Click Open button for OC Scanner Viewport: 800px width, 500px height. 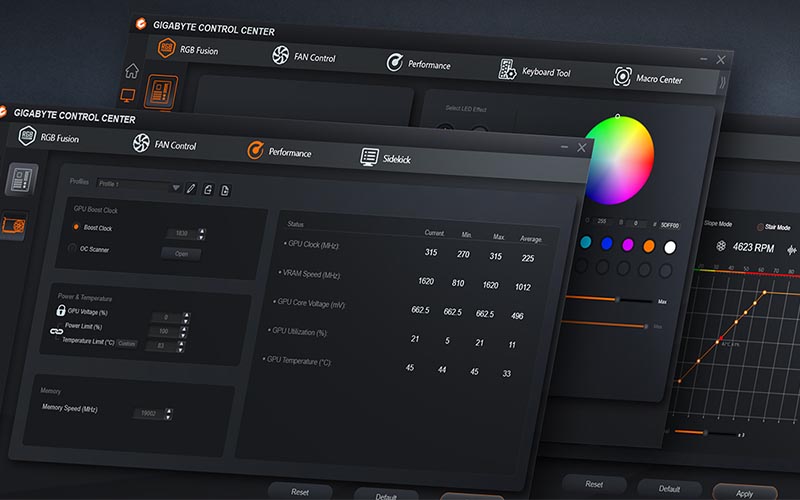pyautogui.click(x=181, y=254)
